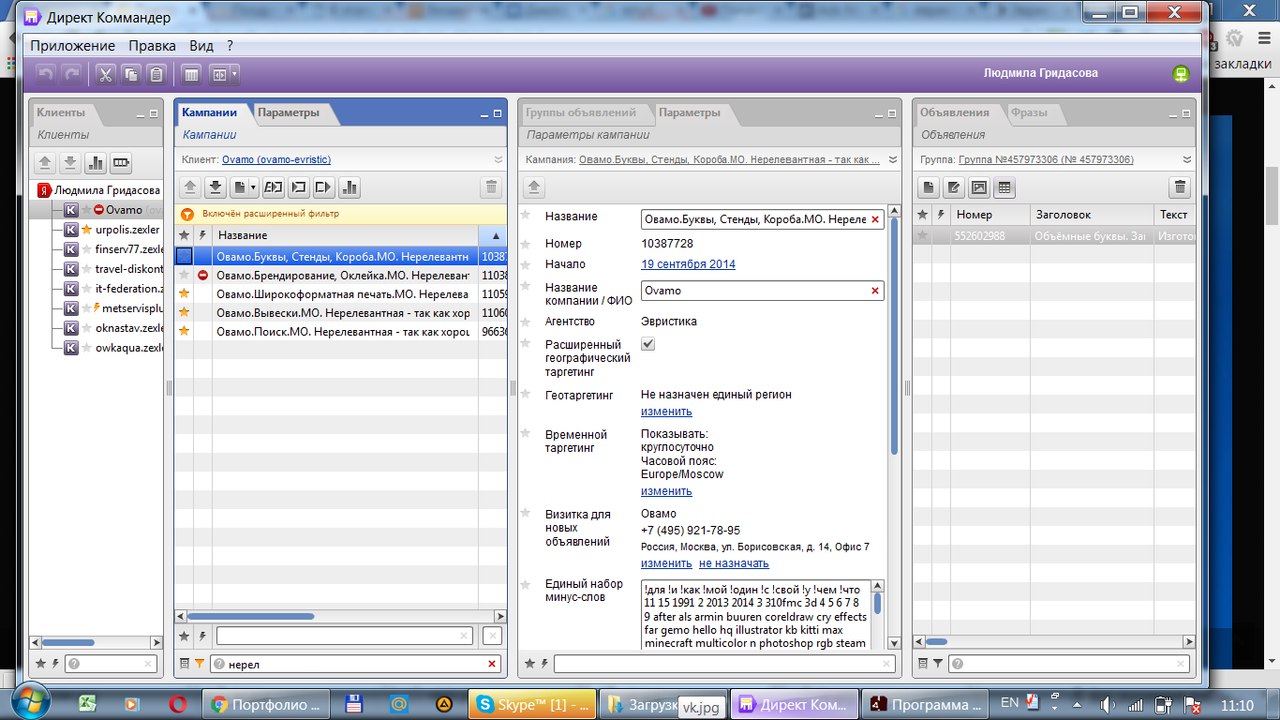Open the Opera browser icon in taskbar

point(177,704)
